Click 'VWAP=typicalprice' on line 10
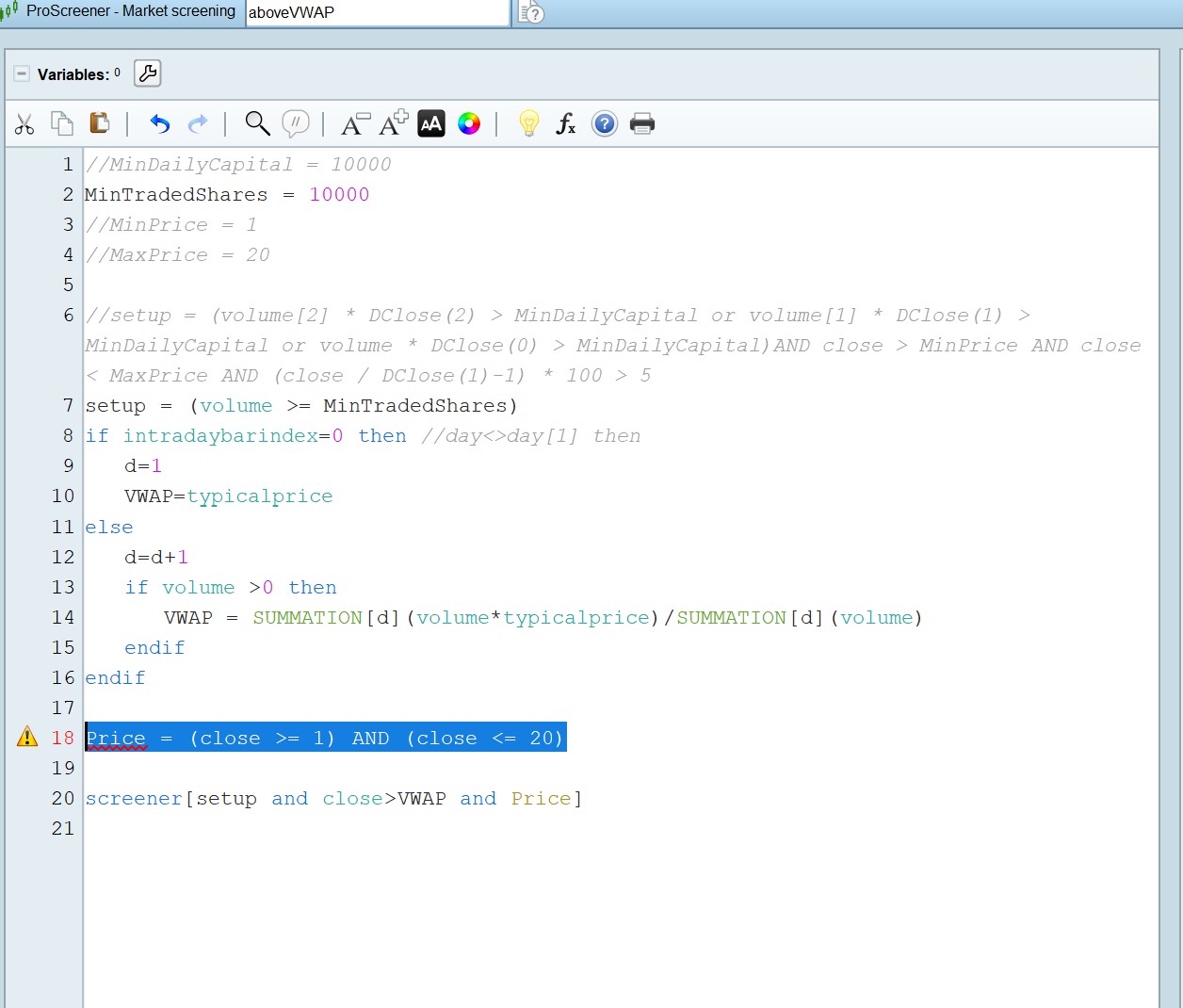Screen dimensions: 1183x1008 coord(229,496)
